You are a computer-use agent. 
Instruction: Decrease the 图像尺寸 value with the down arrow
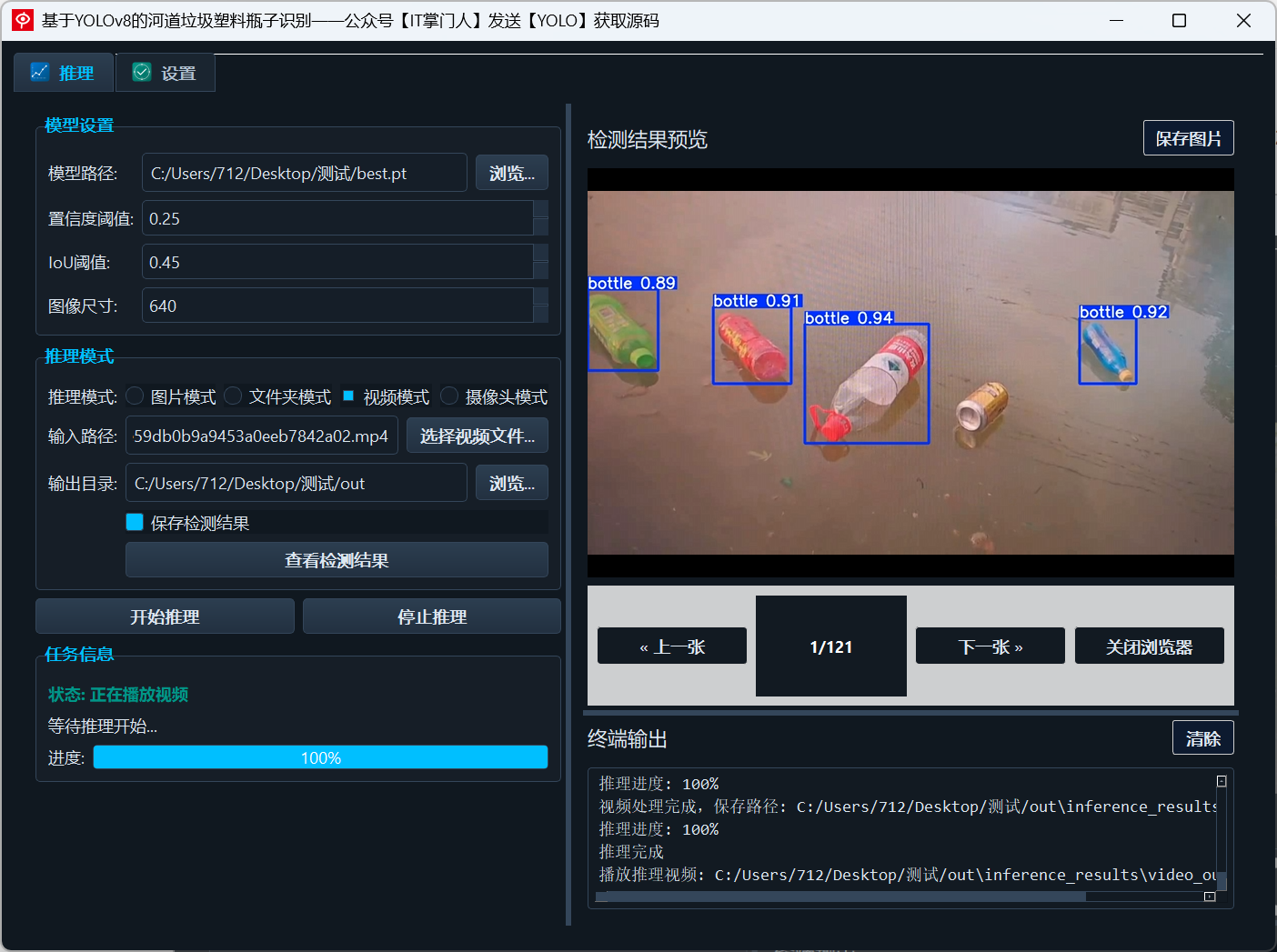tap(541, 315)
